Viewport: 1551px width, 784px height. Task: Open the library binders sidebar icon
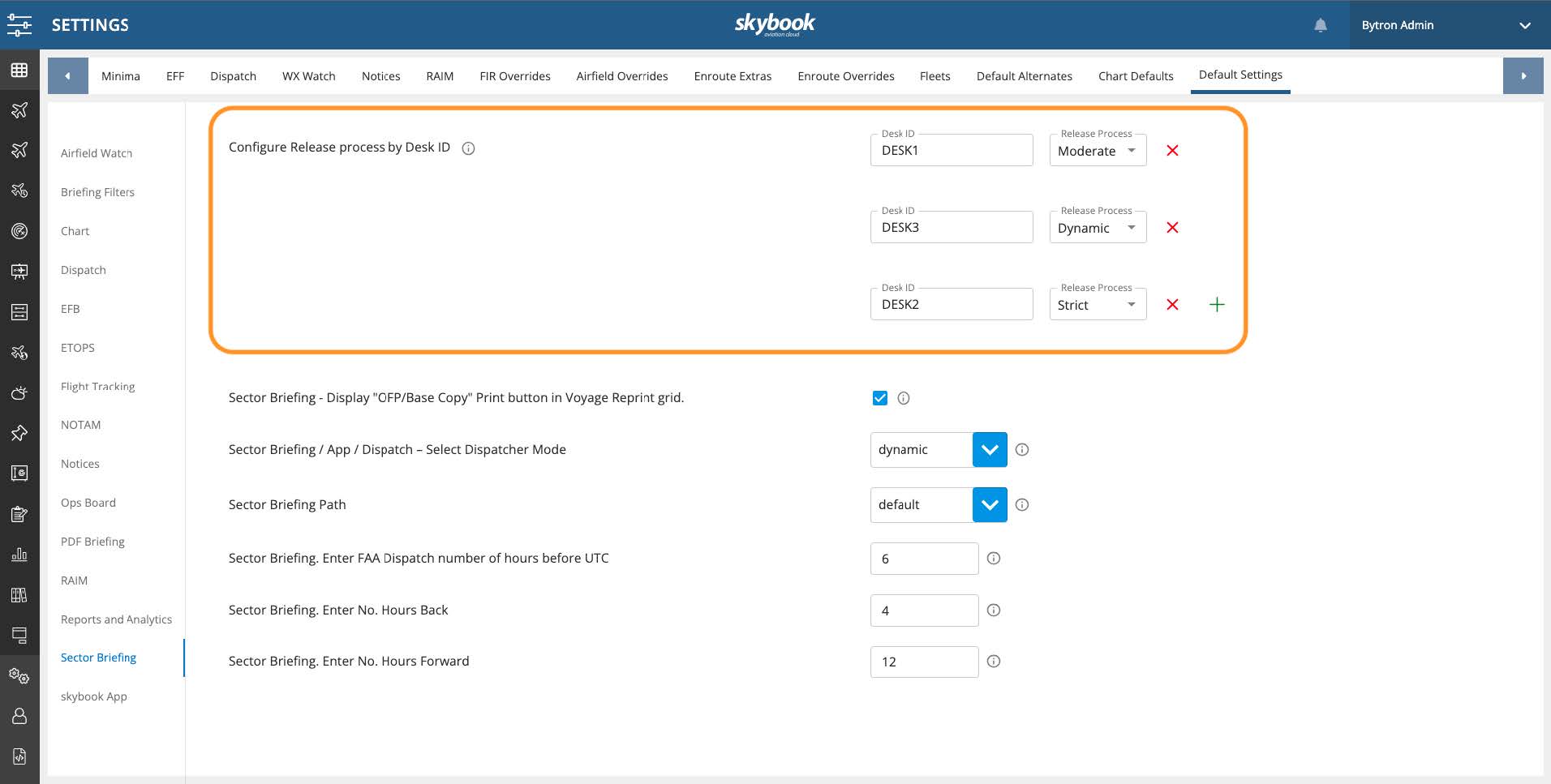[x=19, y=595]
